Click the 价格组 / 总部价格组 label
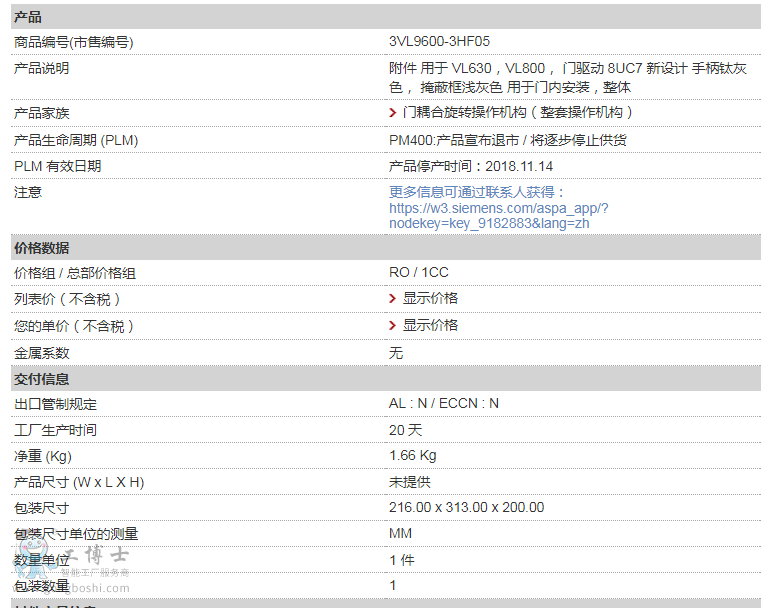The image size is (767, 608). pyautogui.click(x=75, y=273)
